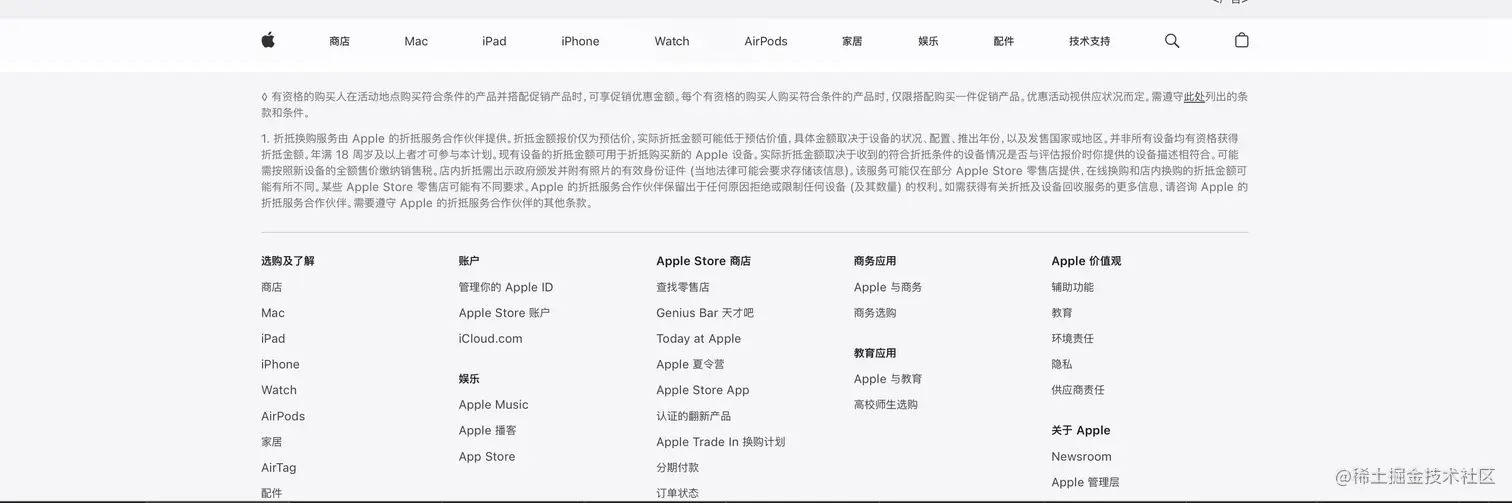Open the Apple 夏令营 link

tap(690, 365)
